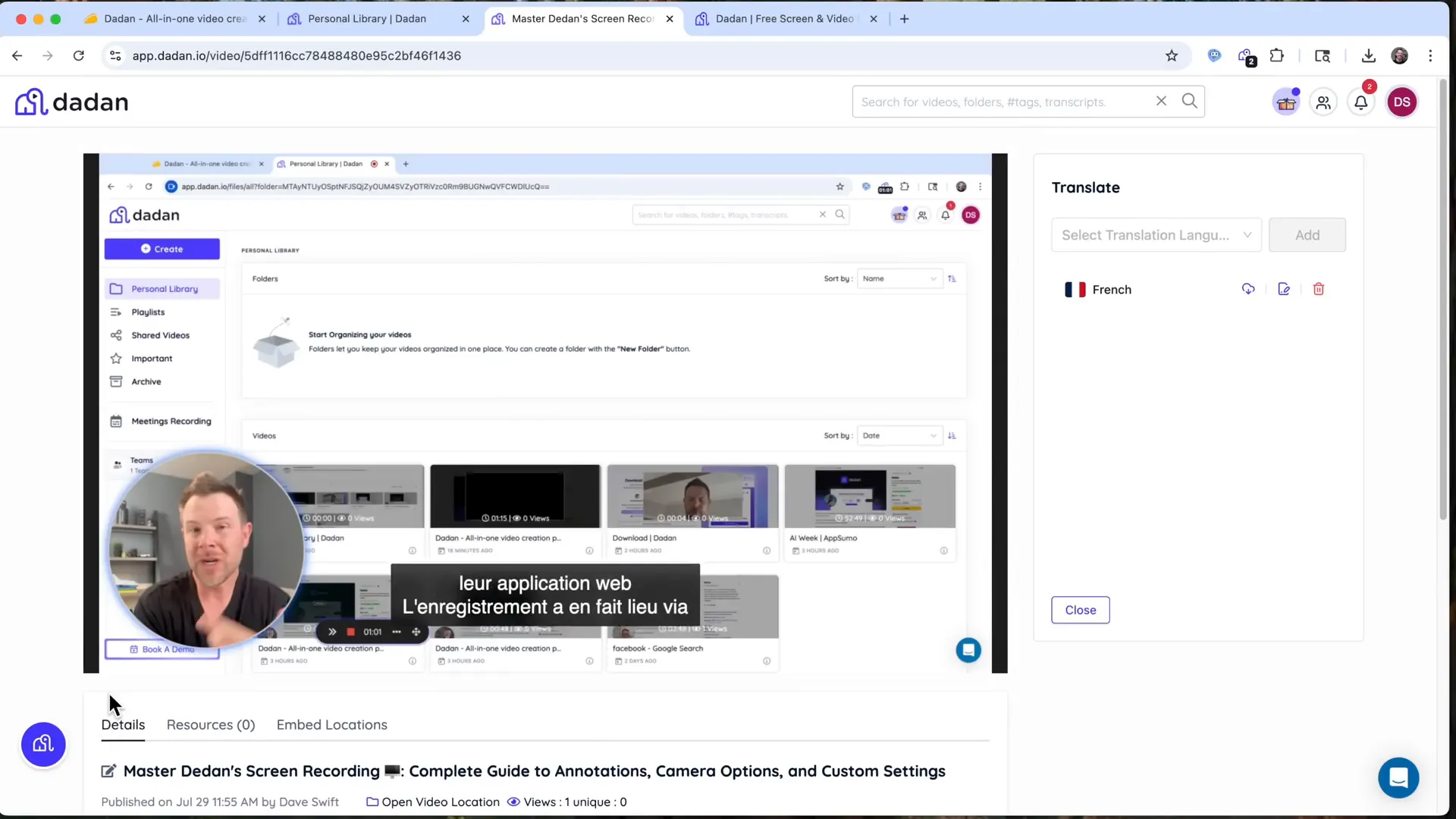The width and height of the screenshot is (1456, 819).
Task: Open a new browser tab
Action: pos(904,19)
